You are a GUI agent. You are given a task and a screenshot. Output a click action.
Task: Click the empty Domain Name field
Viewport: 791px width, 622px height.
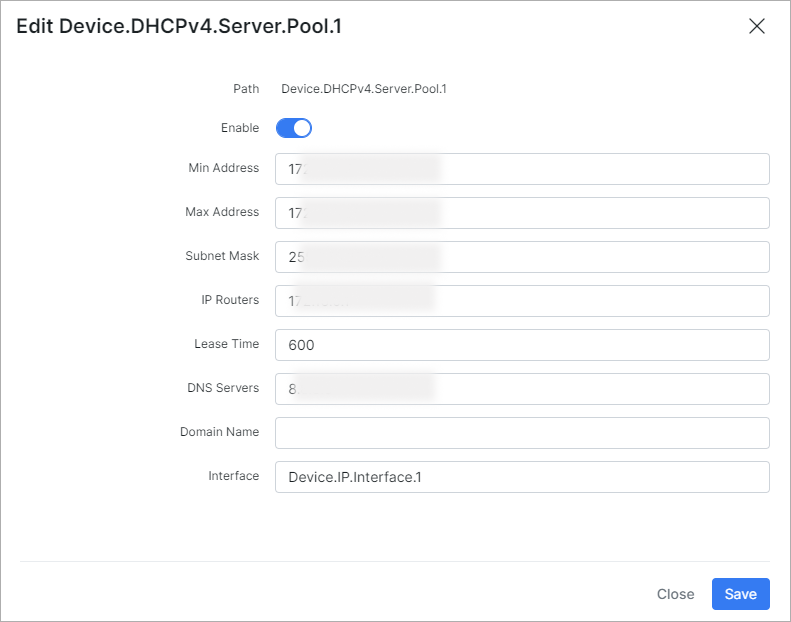(x=522, y=433)
